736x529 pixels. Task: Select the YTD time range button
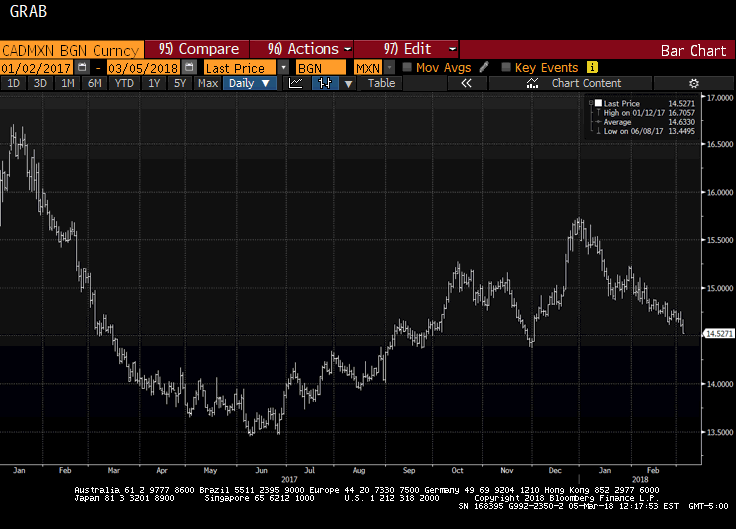pos(124,84)
